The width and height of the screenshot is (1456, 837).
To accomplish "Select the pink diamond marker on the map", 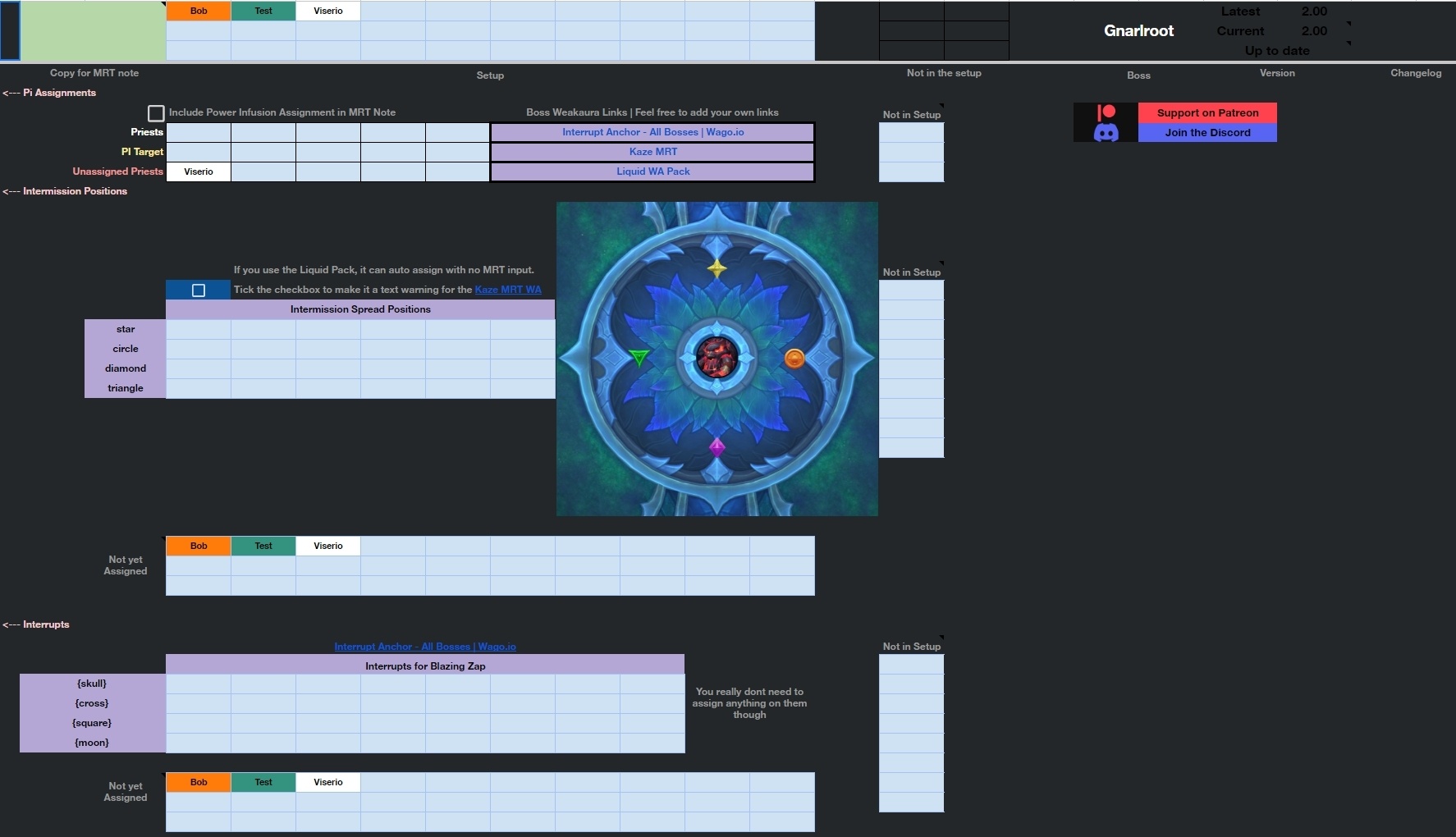I will (x=717, y=447).
